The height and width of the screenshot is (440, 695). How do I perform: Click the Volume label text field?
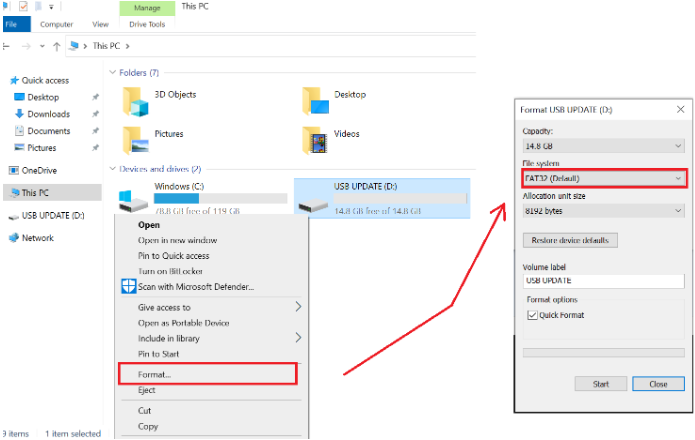pos(603,281)
